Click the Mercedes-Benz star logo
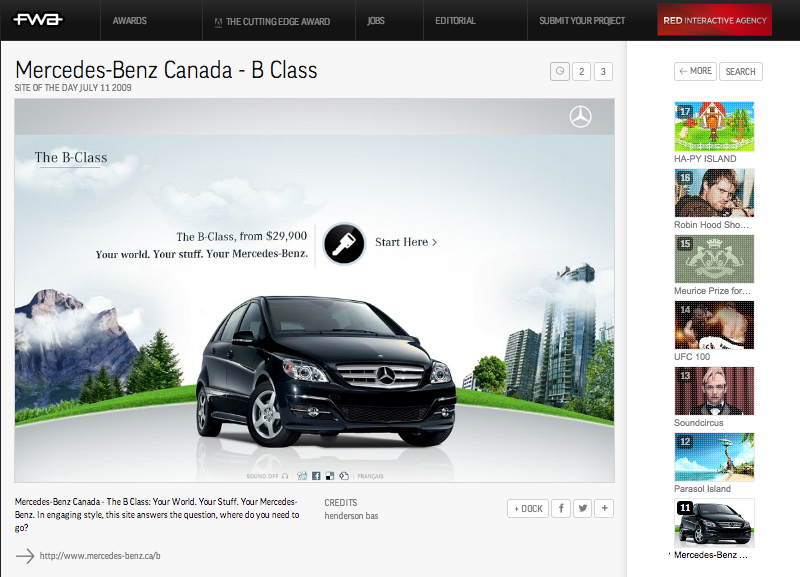800x577 pixels. coord(580,117)
